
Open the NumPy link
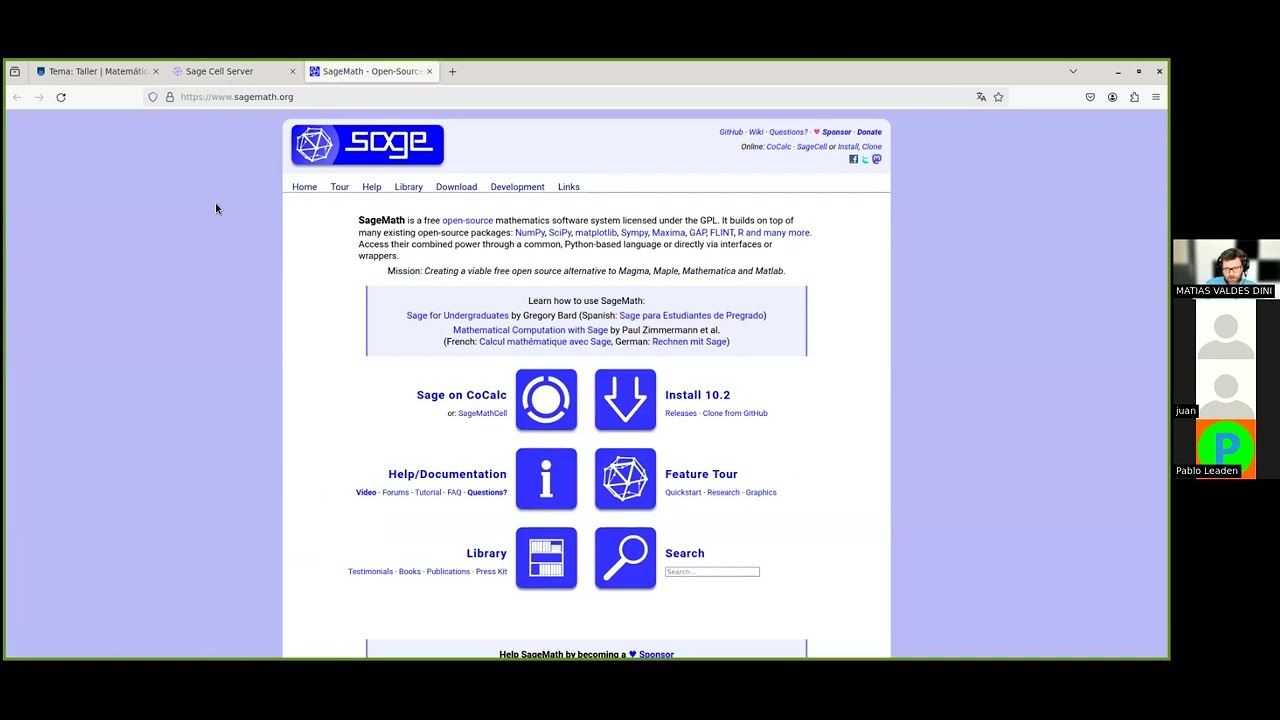529,233
